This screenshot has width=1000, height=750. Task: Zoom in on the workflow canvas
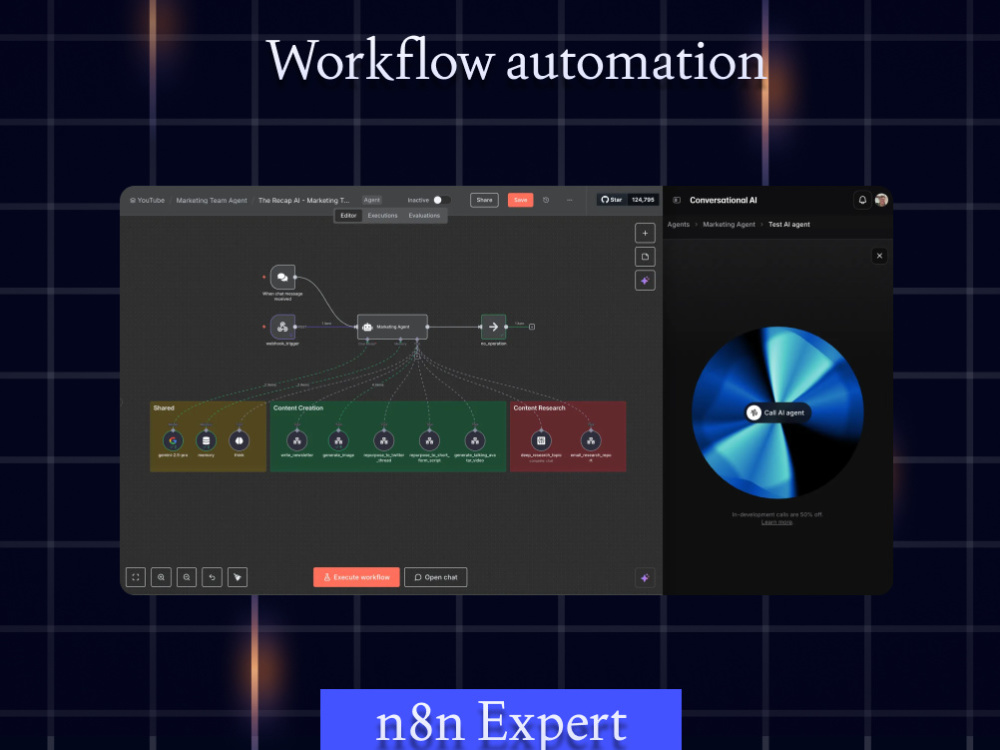[x=161, y=577]
